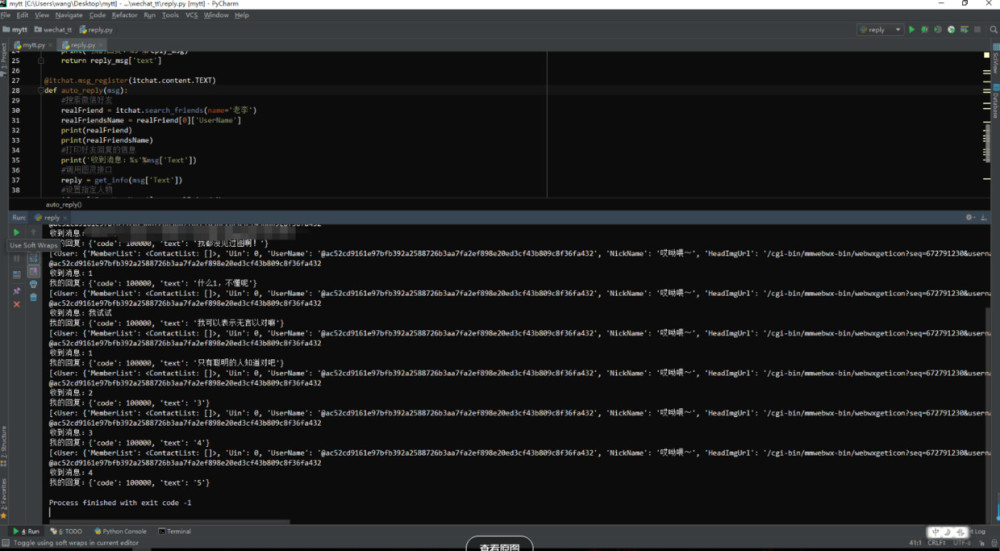Open the reply run configuration dropdown

coord(880,29)
